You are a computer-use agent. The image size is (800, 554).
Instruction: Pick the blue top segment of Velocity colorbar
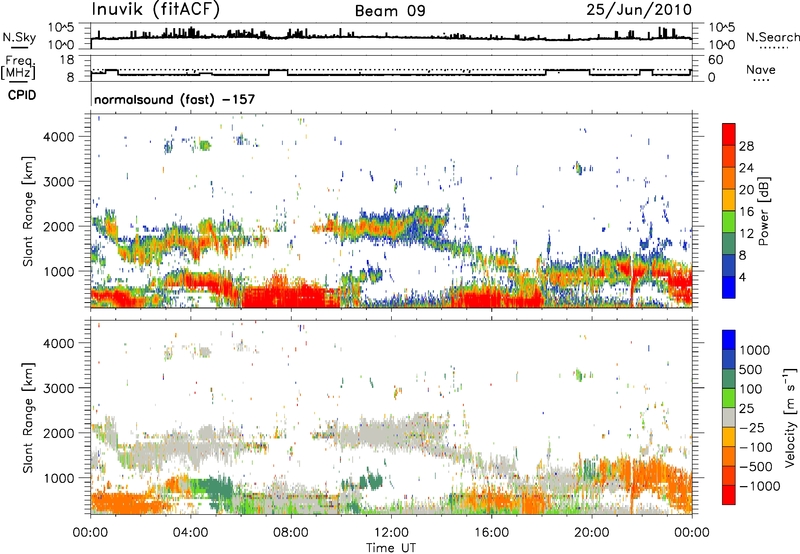point(729,340)
